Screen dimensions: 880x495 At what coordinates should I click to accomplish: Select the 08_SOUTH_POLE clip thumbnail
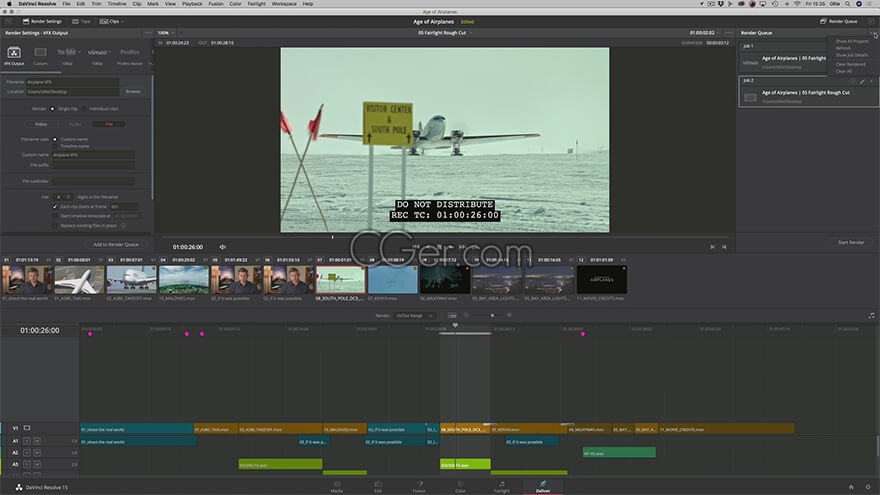click(341, 279)
